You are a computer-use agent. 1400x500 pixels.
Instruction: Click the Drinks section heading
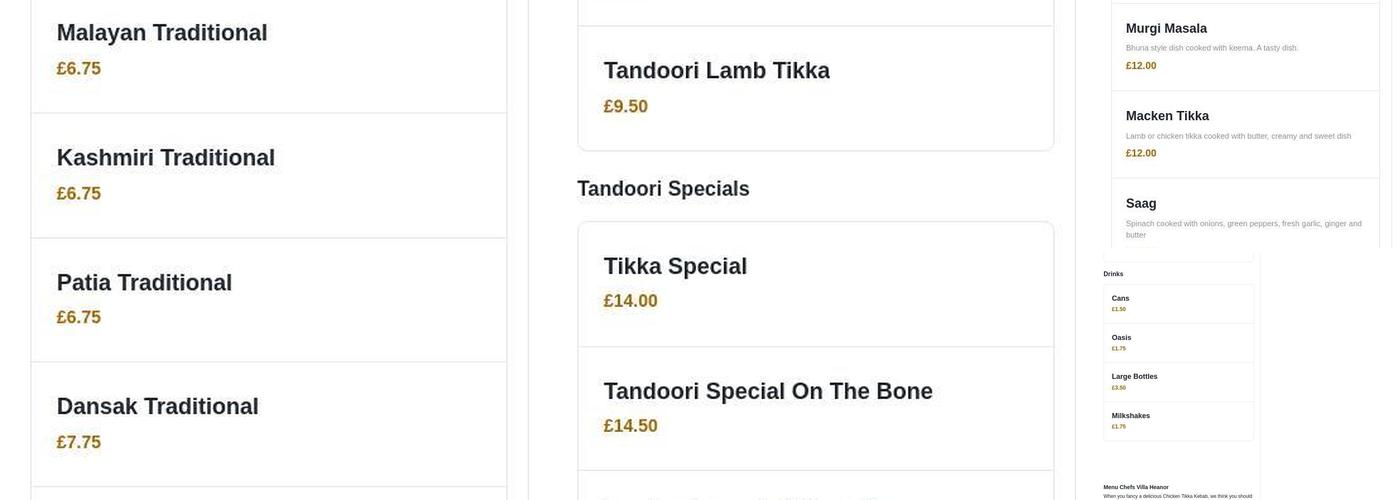point(1113,274)
